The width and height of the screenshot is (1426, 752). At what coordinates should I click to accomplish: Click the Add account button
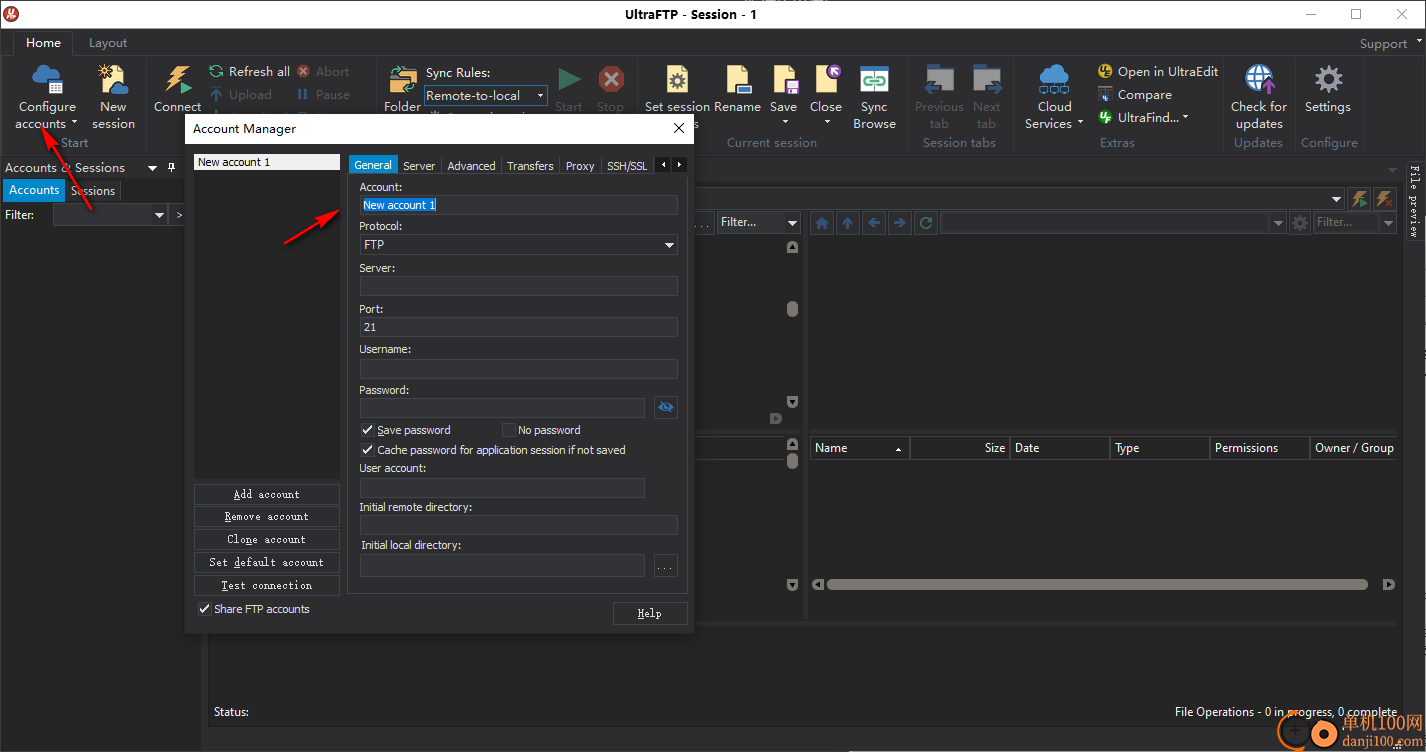(x=267, y=494)
